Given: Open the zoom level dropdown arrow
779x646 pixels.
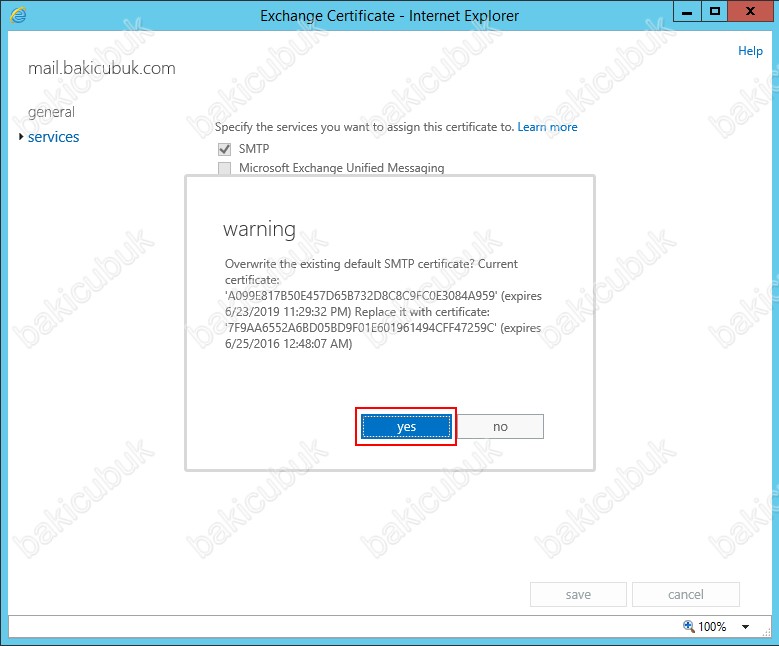Looking at the screenshot, I should pos(745,627).
